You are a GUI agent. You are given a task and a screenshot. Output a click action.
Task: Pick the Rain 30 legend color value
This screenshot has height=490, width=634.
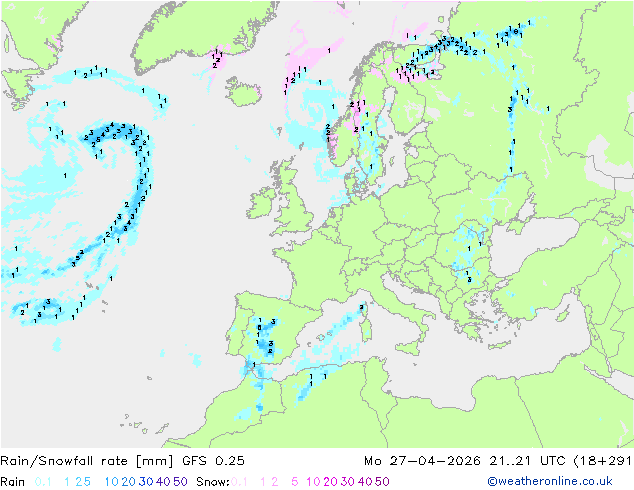coord(146,482)
